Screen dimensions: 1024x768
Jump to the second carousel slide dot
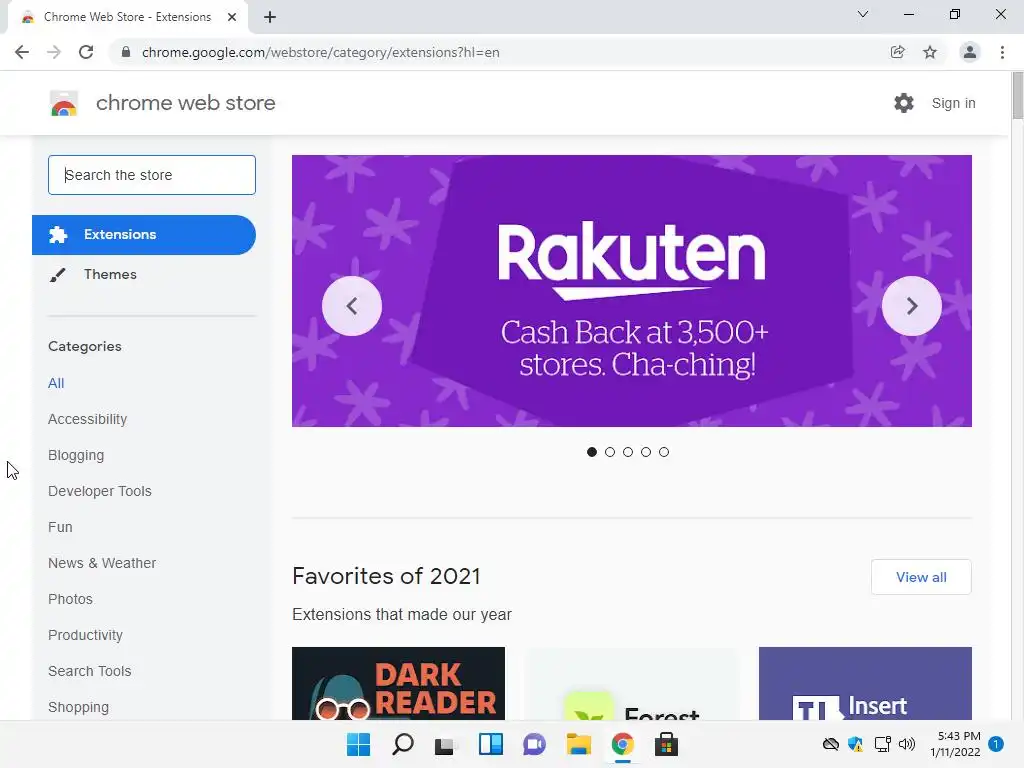[610, 452]
